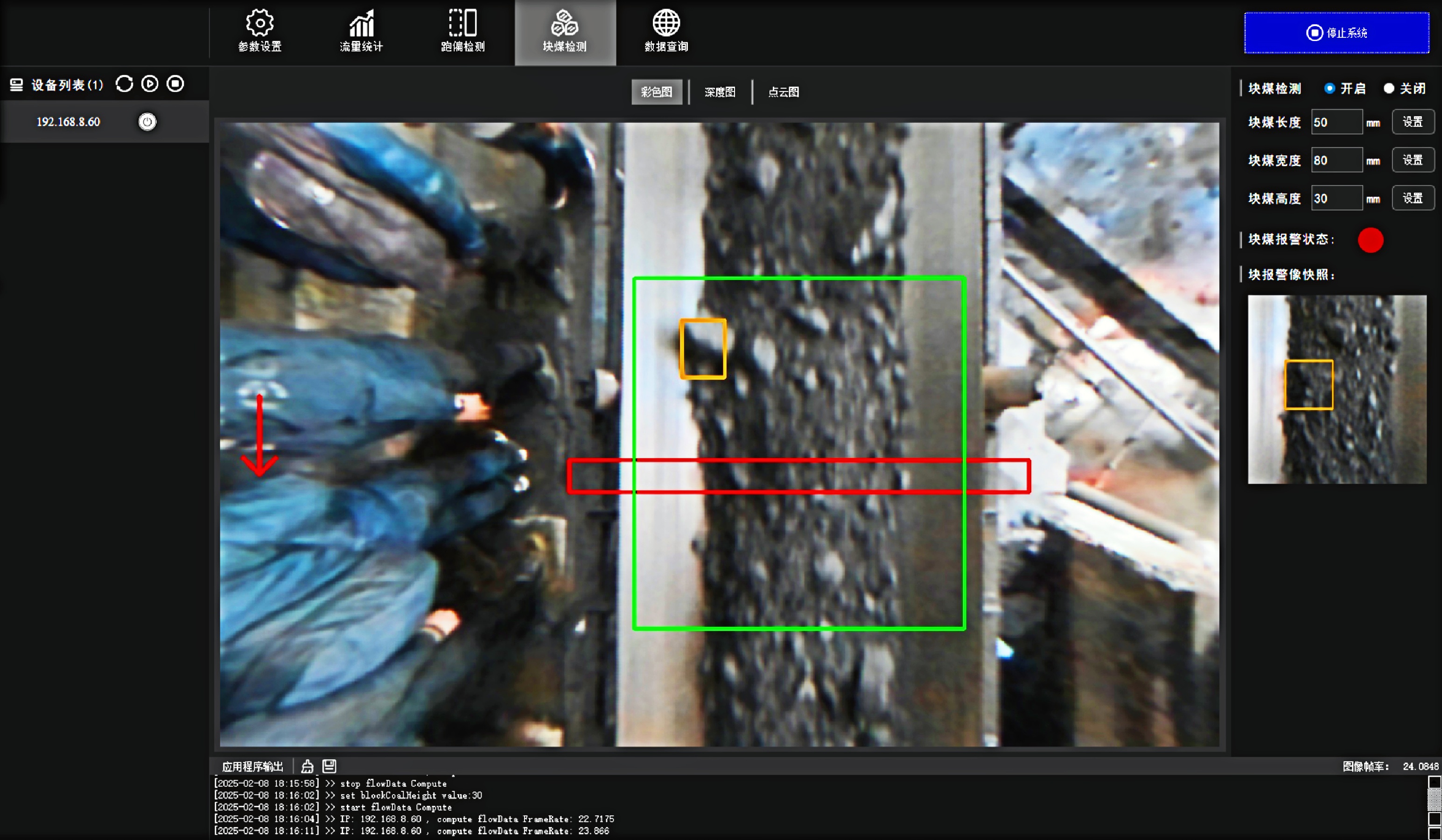Open the 跑偏检测 deviation detection icon
Viewport: 1442px width, 840px height.
(462, 24)
